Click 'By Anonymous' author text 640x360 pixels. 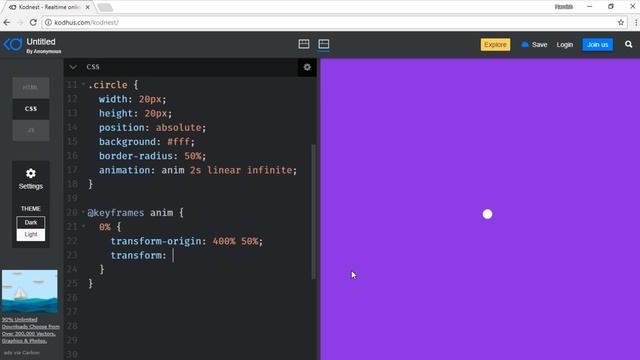click(x=44, y=51)
